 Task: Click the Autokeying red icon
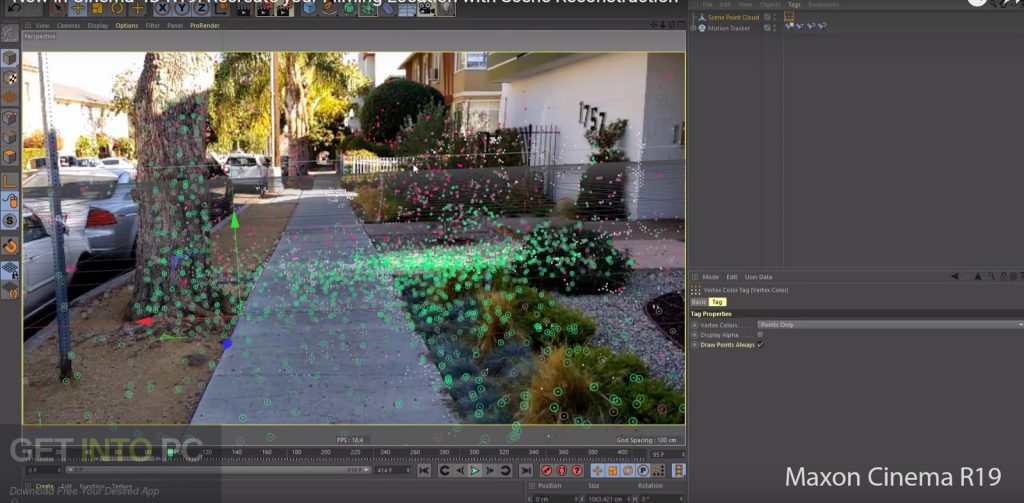tap(562, 470)
